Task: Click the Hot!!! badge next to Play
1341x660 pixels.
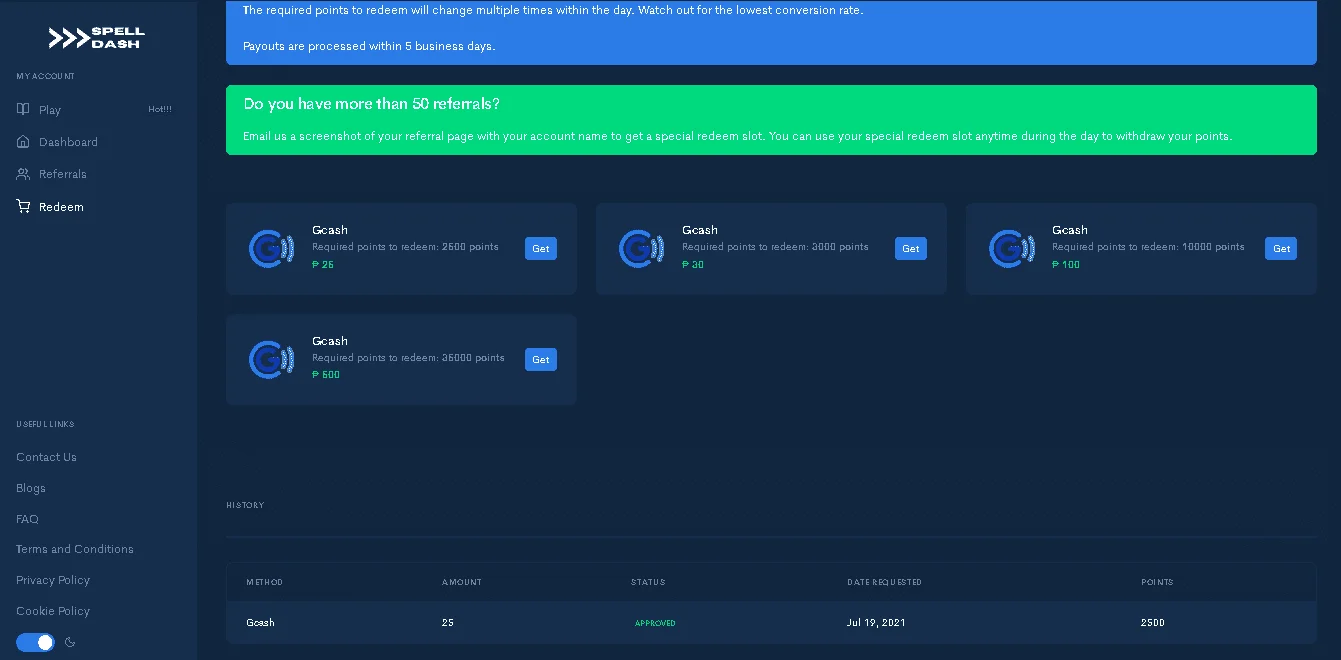Action: click(x=160, y=109)
